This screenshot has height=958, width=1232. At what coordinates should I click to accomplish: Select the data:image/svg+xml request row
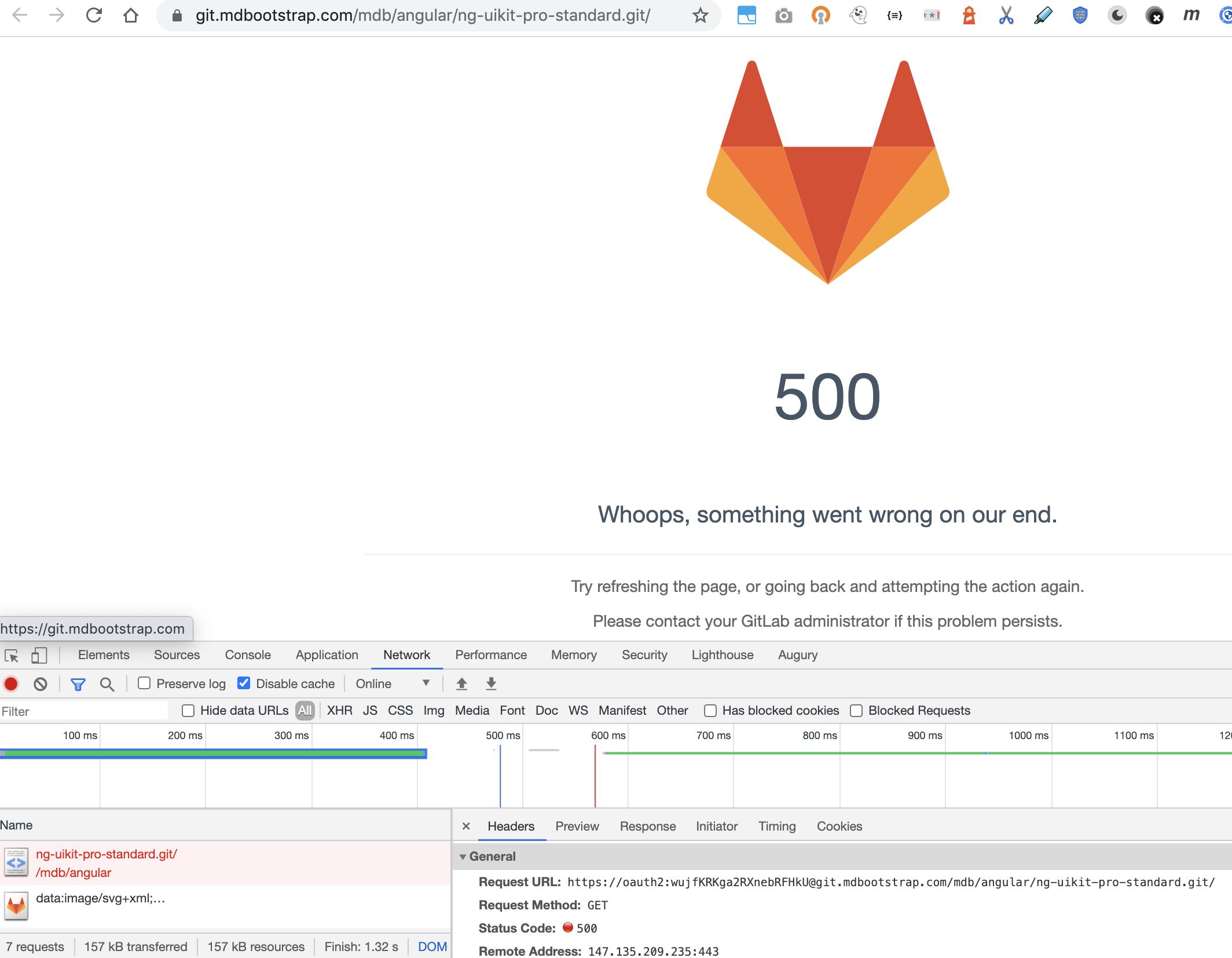point(225,906)
